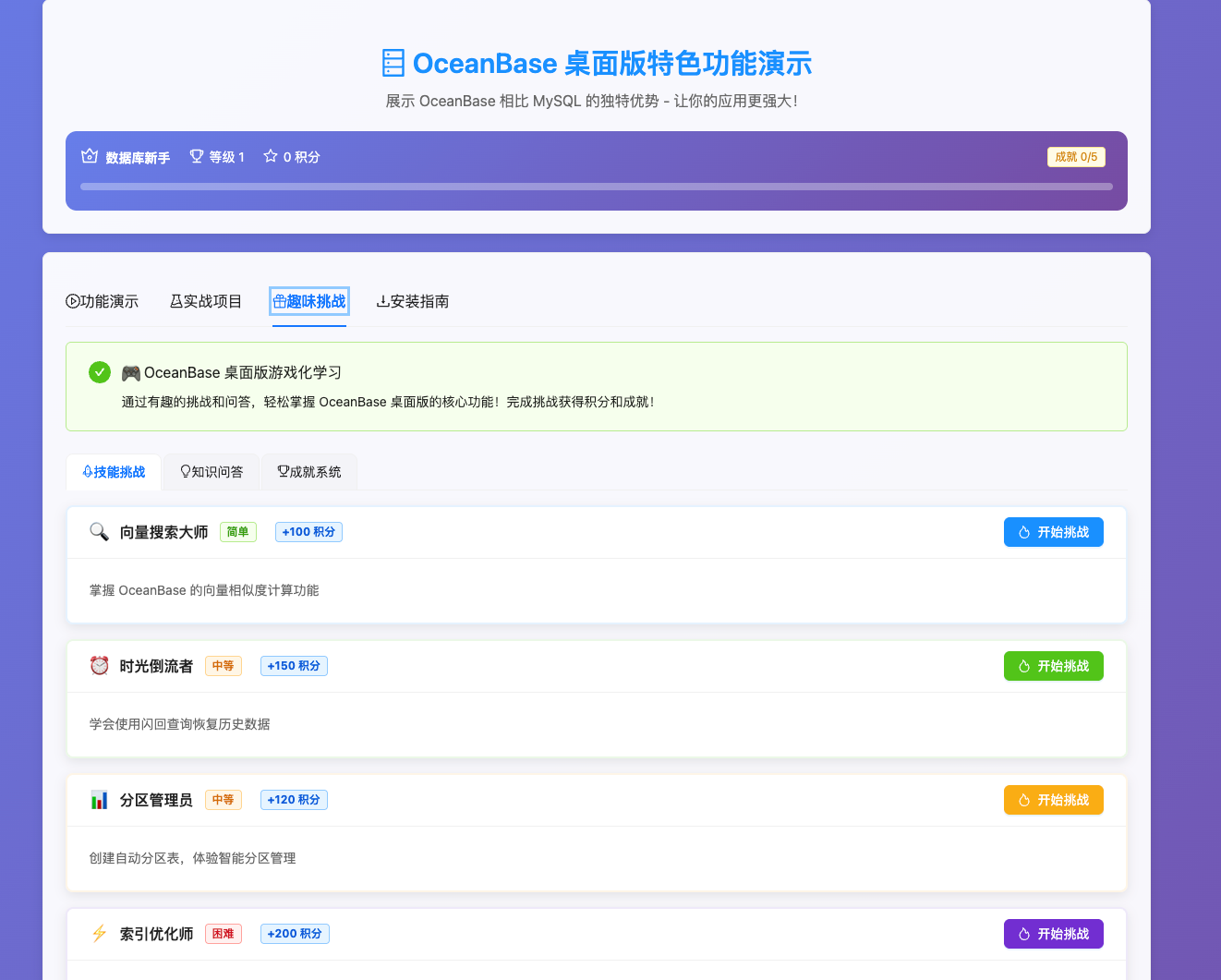Click the magnifying glass icon for 向量搜索大师
1221x980 pixels.
point(99,532)
